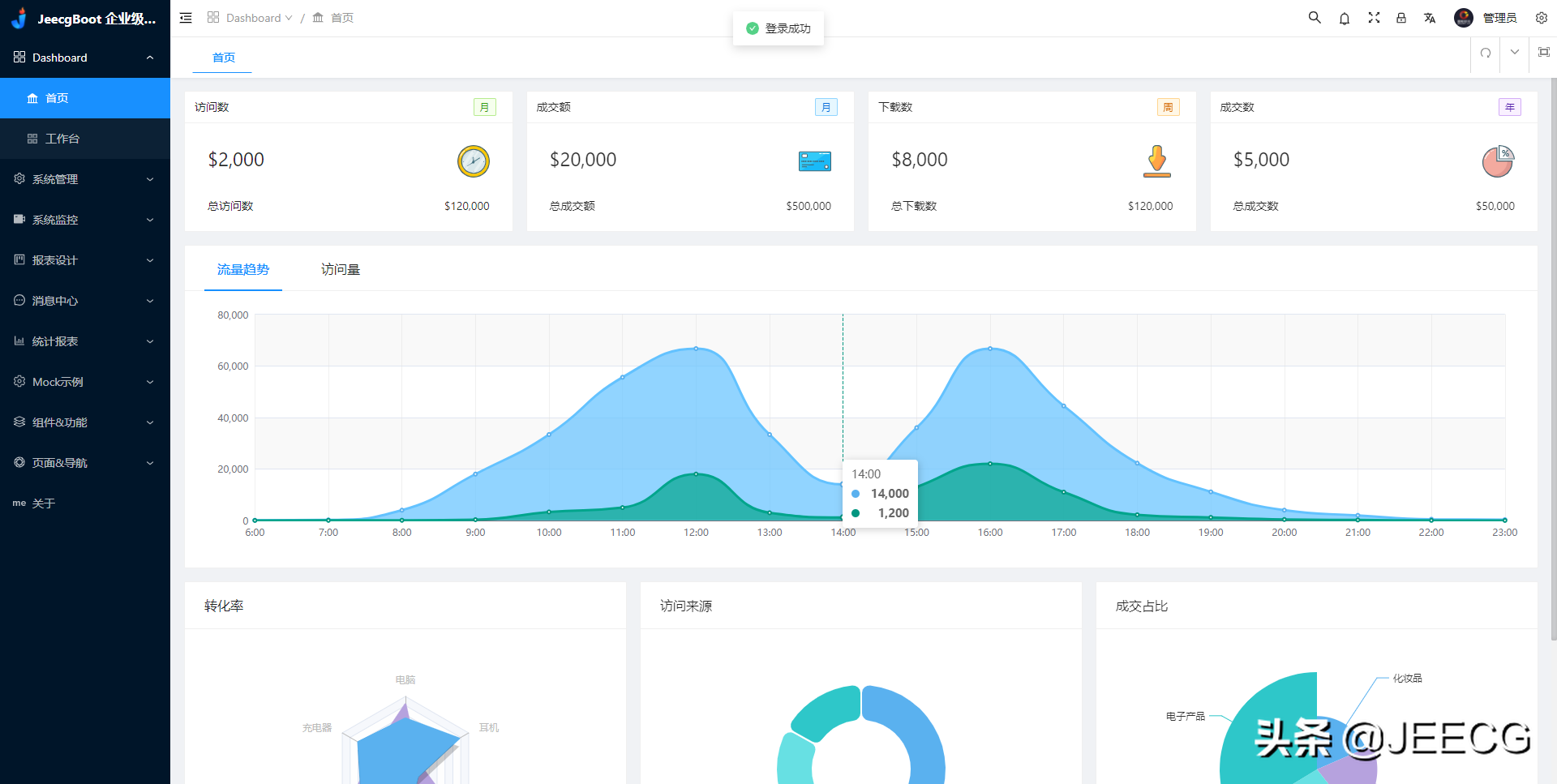Open the tab options dropdown arrow

click(x=1515, y=53)
